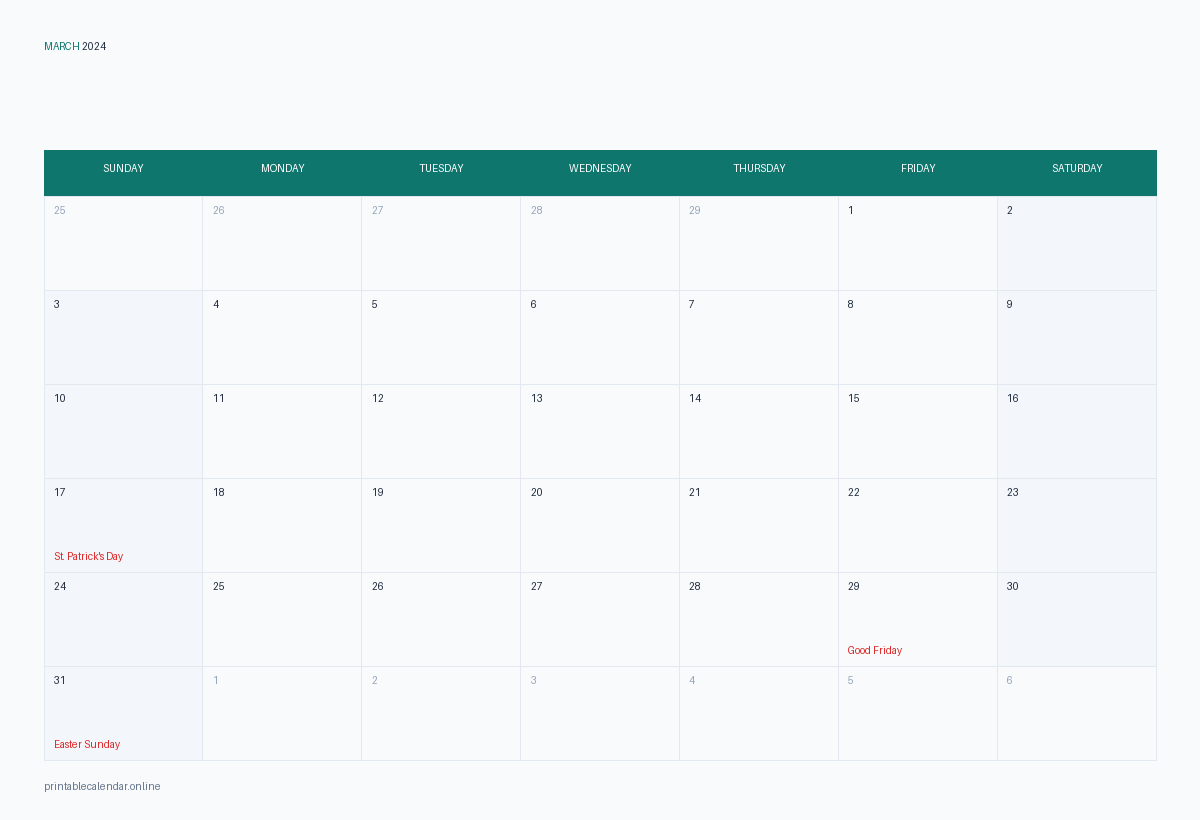
Task: Click the Easter Sunday holiday label
Action: tap(87, 744)
